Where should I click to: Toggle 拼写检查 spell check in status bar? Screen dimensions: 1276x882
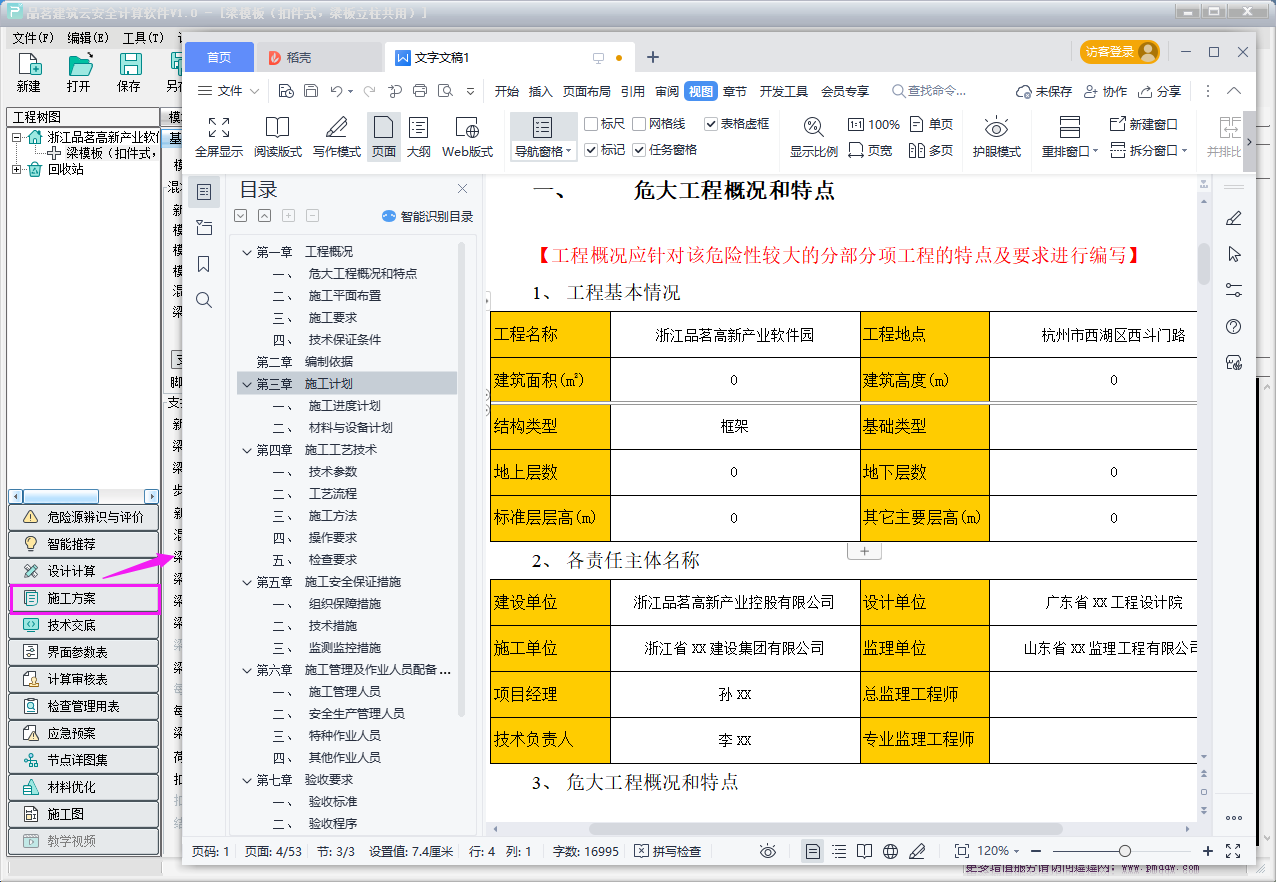(667, 851)
